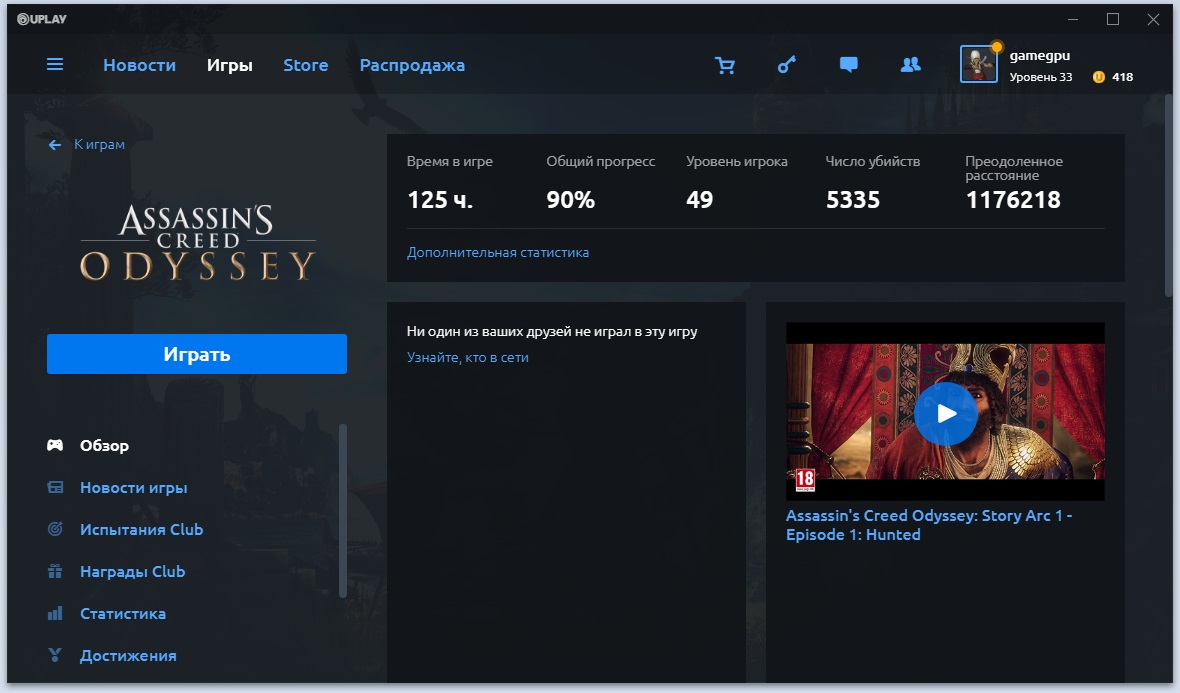
Task: Click the distance value 1176218
Action: 1013,200
